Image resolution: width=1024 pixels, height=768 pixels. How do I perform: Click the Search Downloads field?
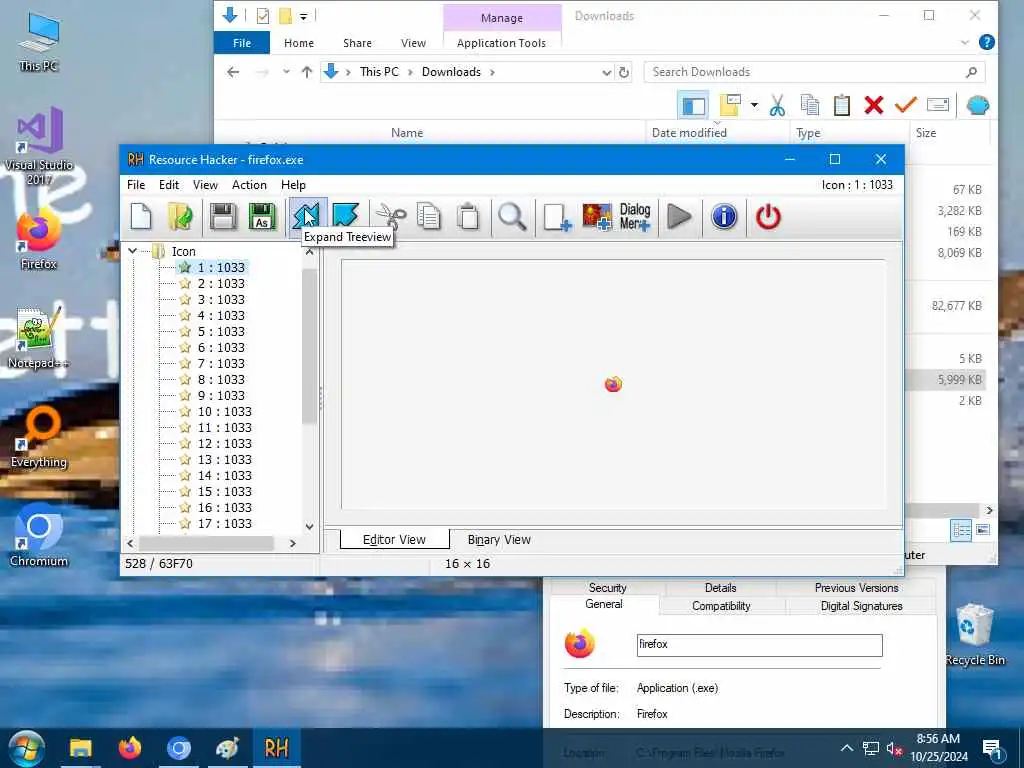(814, 72)
